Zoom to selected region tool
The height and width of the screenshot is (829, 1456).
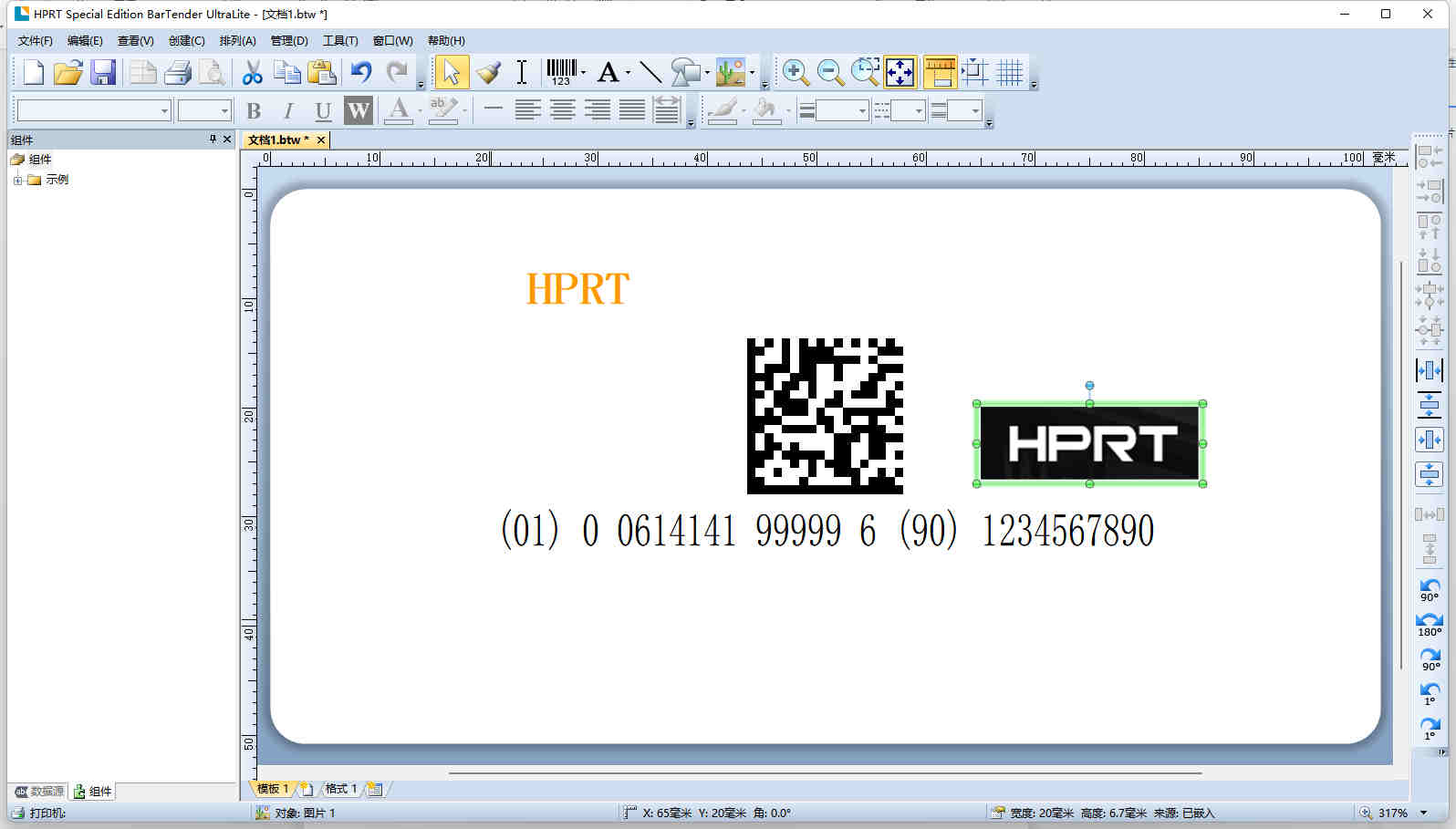click(865, 72)
